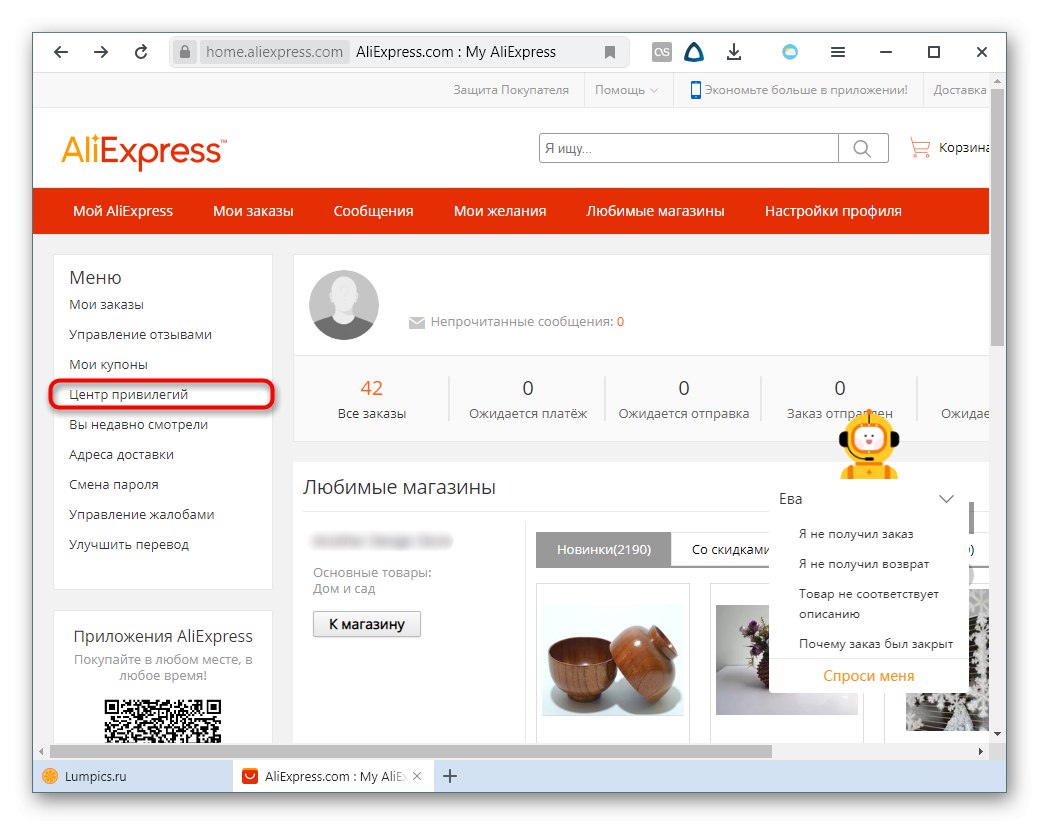Collapse the Ева chat panel chevron
Screen dimensions: 1039x825
pyautogui.click(x=946, y=498)
